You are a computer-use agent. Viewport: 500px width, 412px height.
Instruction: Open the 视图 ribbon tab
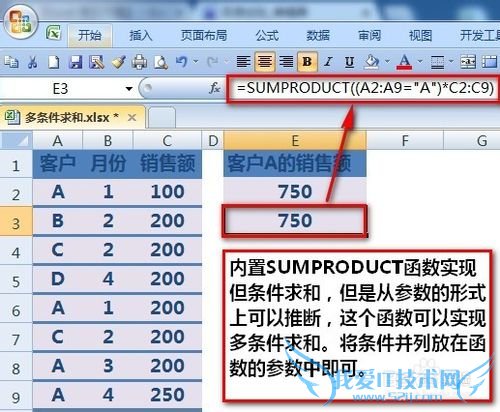point(421,35)
